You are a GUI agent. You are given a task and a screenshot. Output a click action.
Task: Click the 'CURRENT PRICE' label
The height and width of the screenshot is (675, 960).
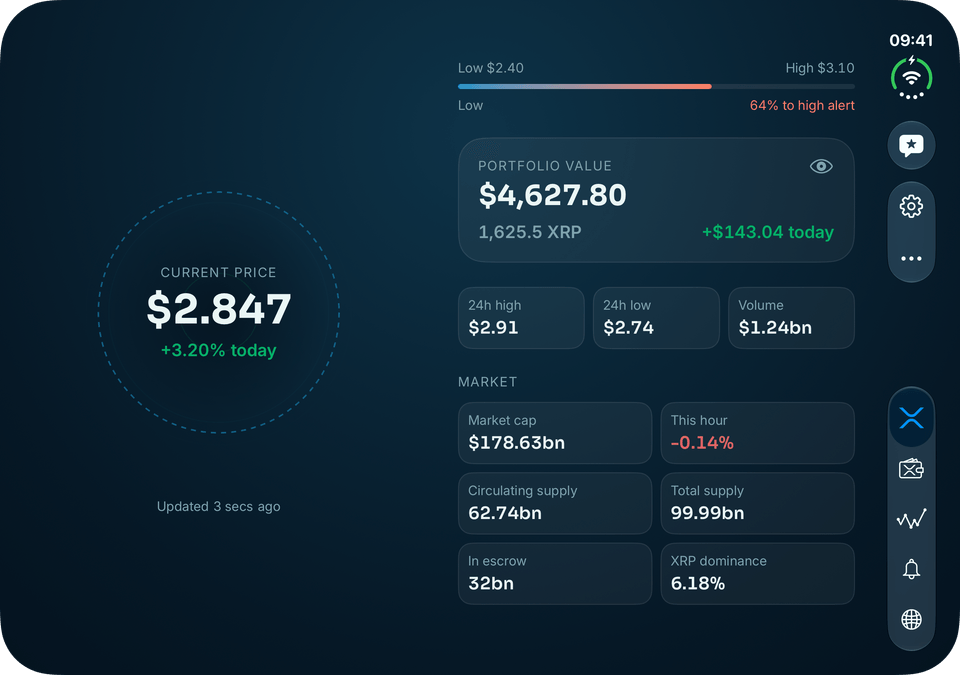click(219, 273)
